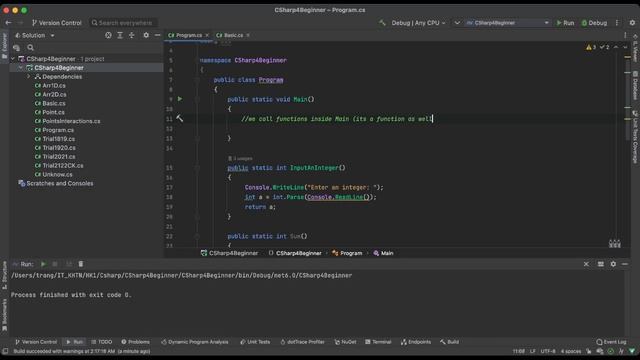Open IDE settings gear at top right
This screenshot has width=640, height=360.
tap(632, 23)
